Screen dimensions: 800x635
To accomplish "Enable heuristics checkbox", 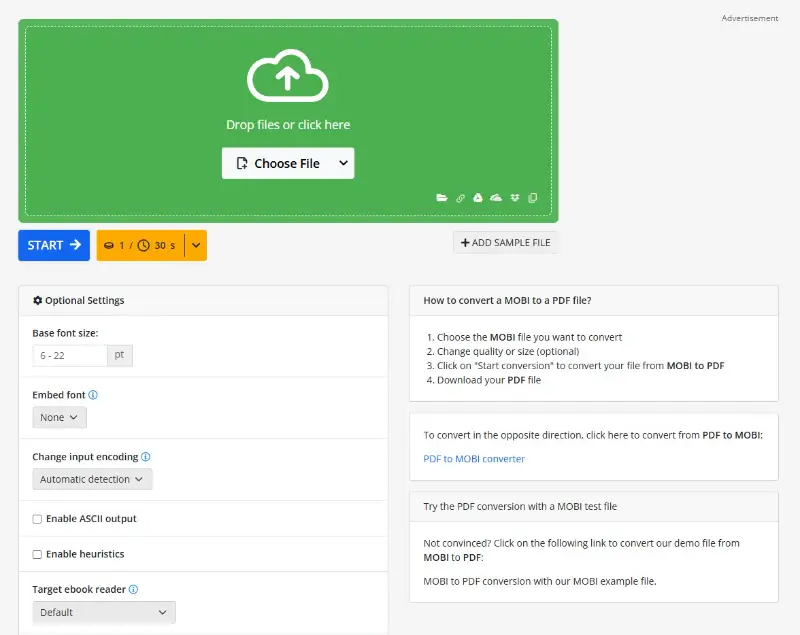I will 37,554.
